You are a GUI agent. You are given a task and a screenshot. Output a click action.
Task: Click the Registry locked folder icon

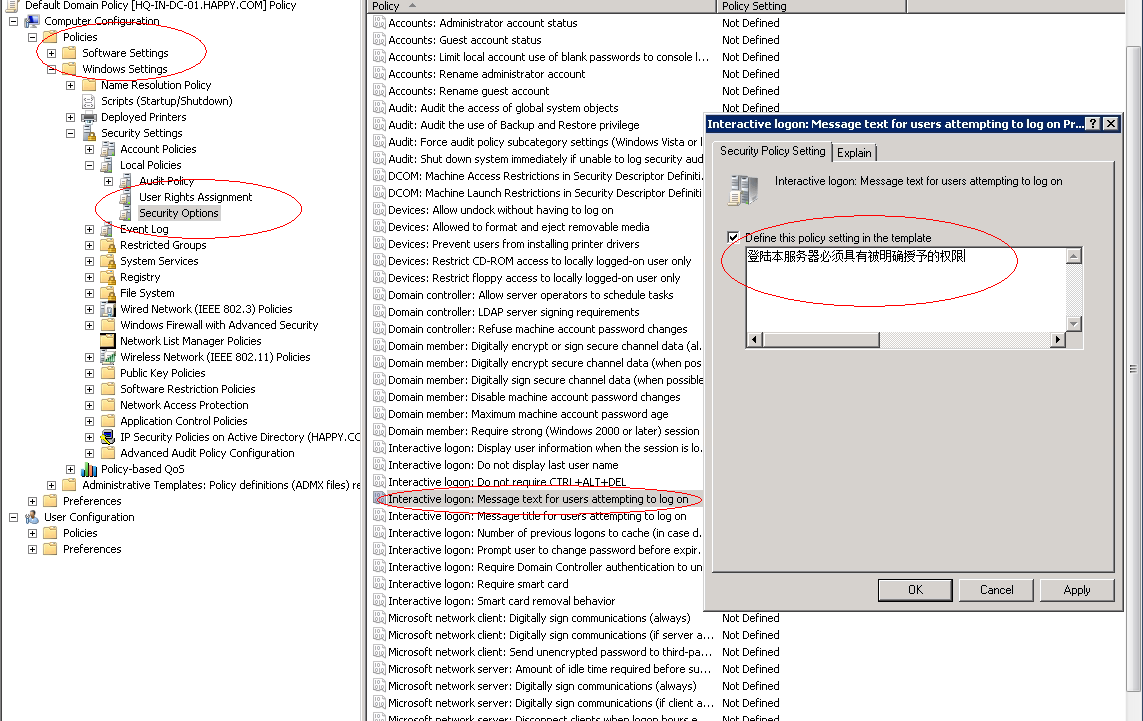108,278
